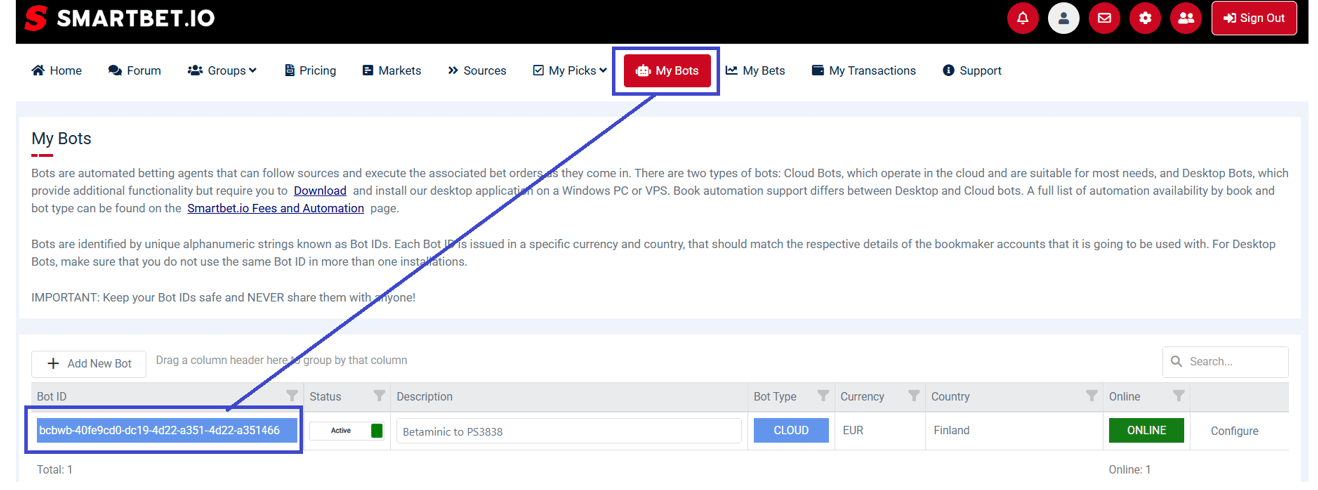Open the user profile icon
The height and width of the screenshot is (490, 1318).
[1064, 18]
